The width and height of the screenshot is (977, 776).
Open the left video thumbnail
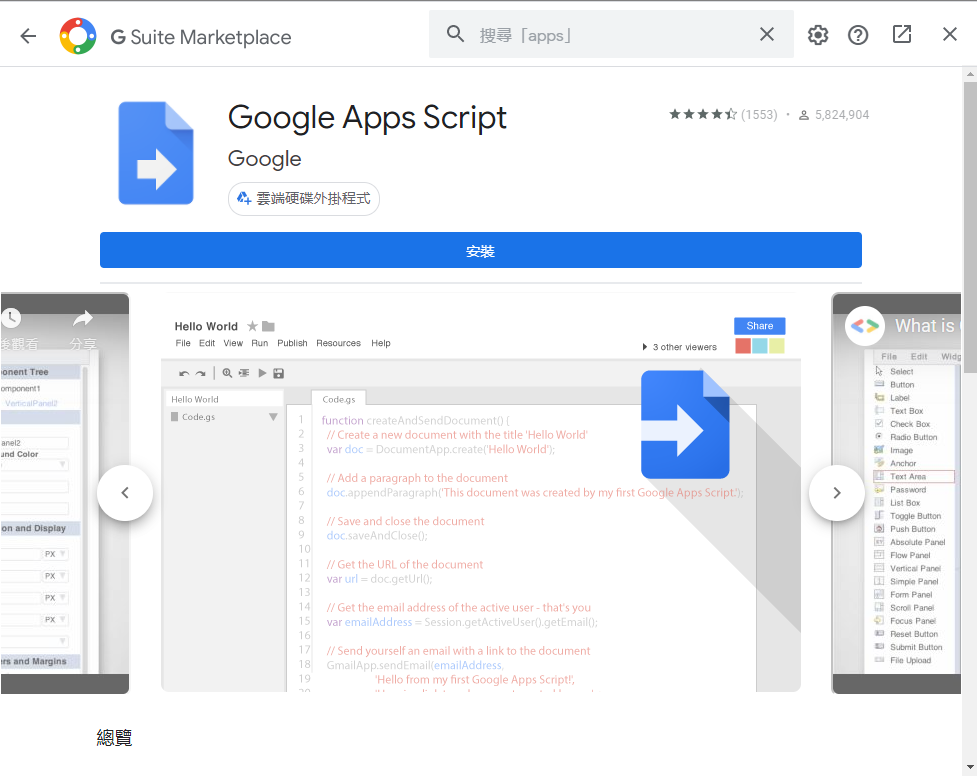coord(65,493)
